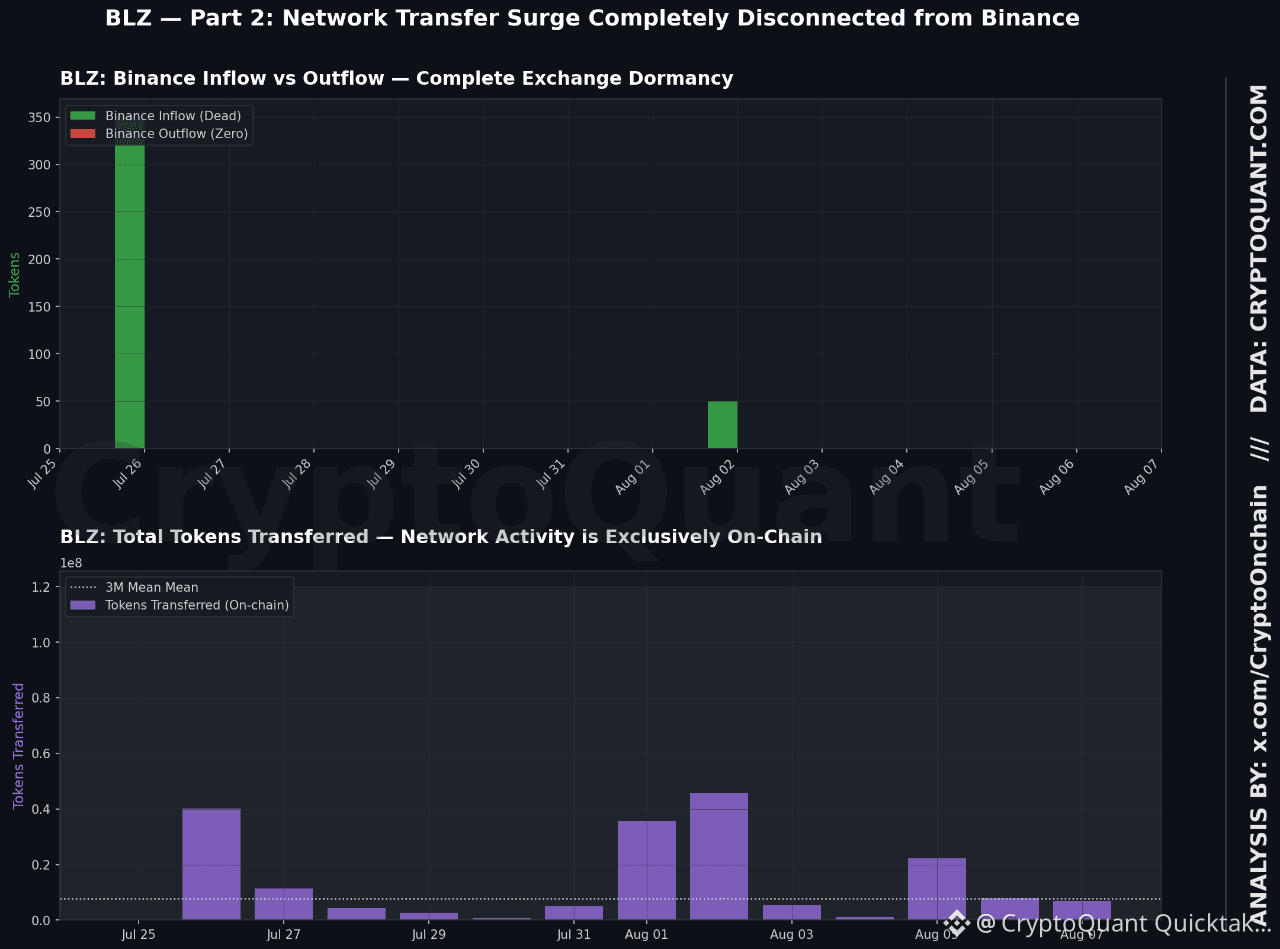Click the '300' tick on the inflow y-axis
This screenshot has width=1280, height=949.
39,165
